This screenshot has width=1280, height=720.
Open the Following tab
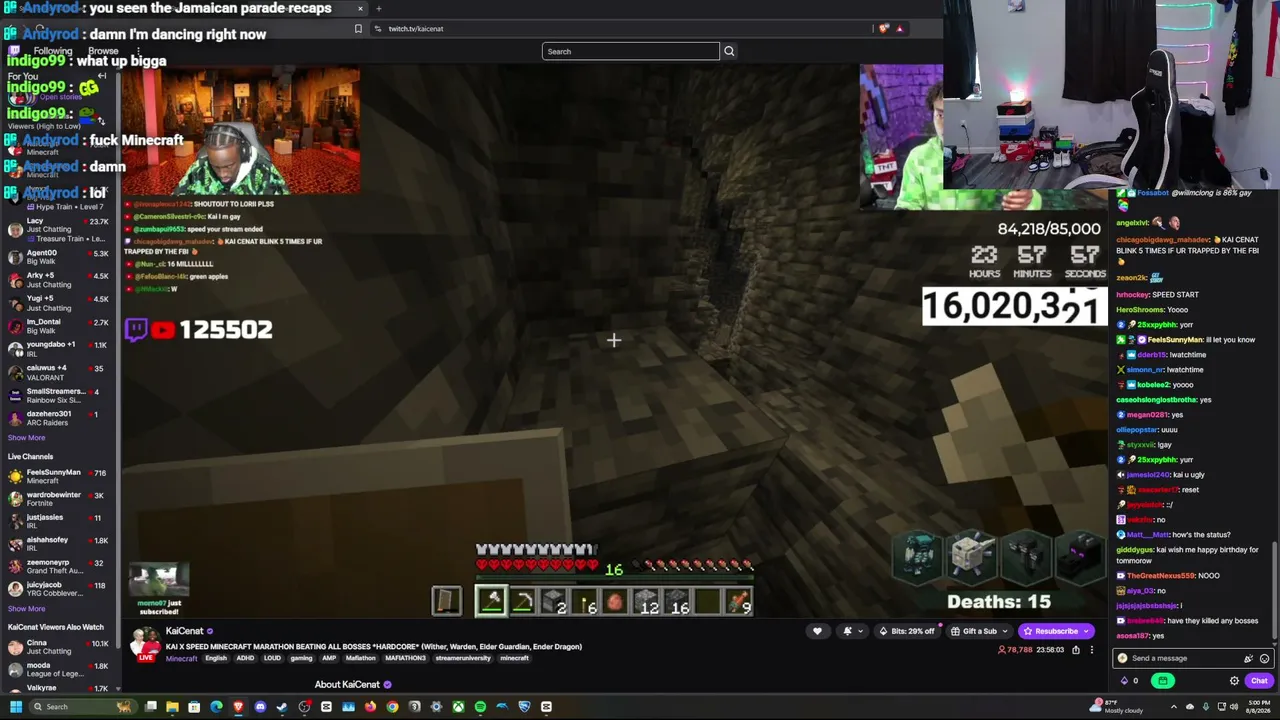click(53, 51)
